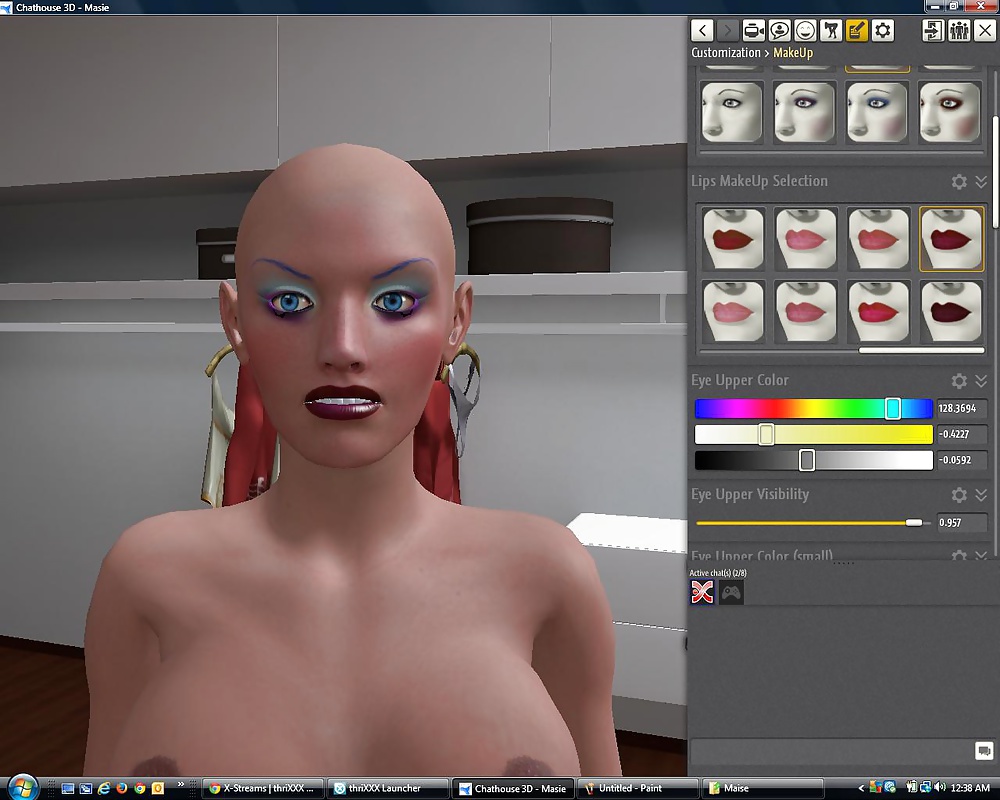Open the group of people icon

click(959, 30)
